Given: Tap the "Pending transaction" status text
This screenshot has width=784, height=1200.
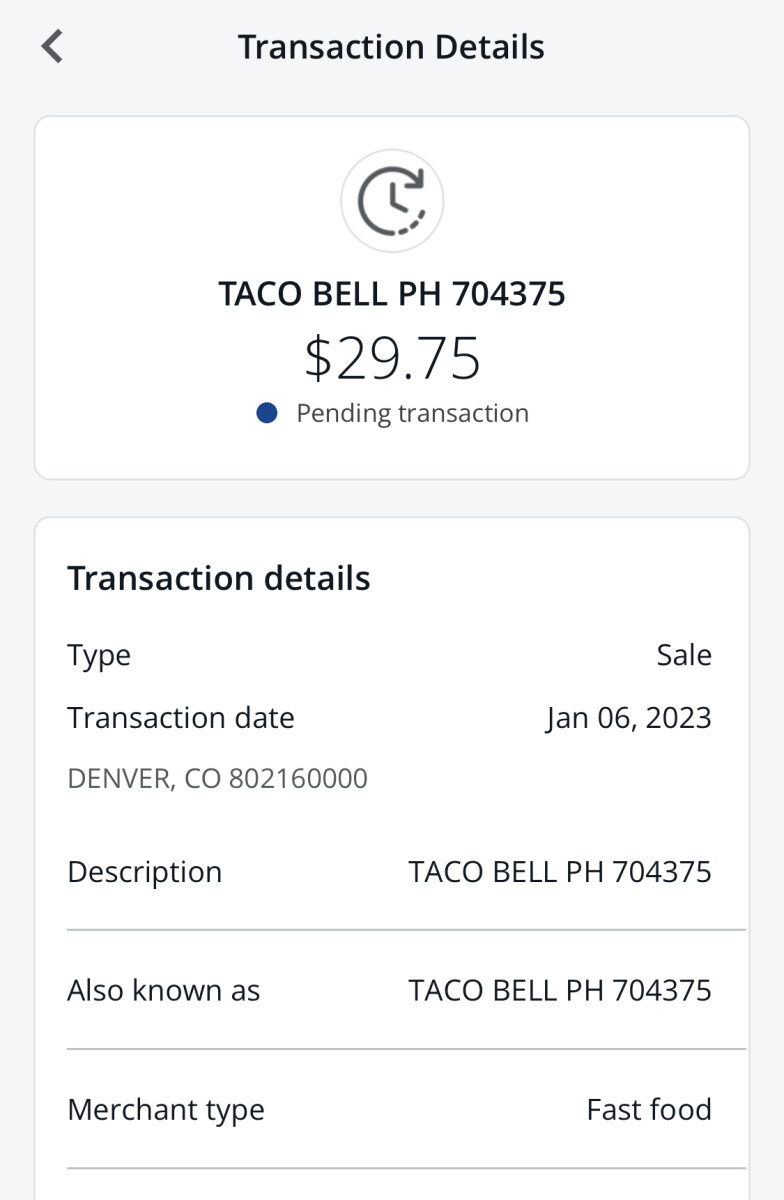Looking at the screenshot, I should [x=412, y=413].
